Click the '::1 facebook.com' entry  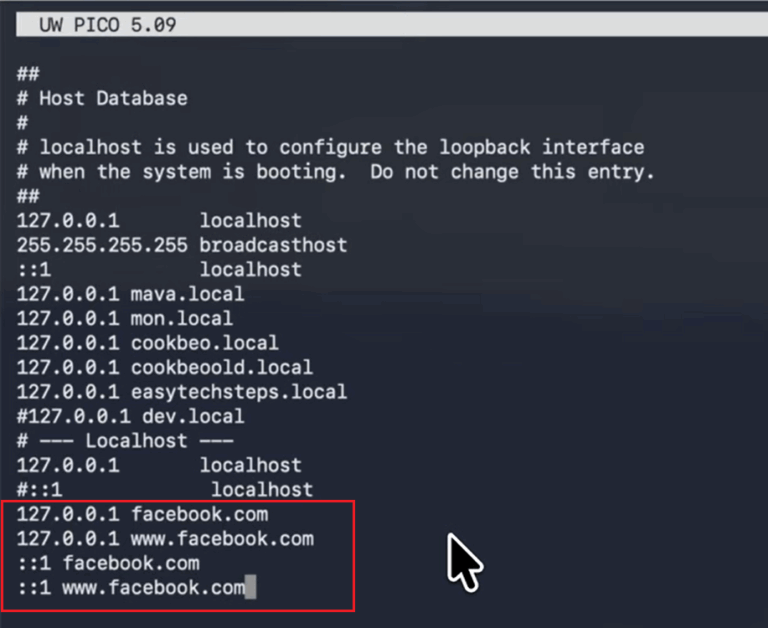[108, 564]
